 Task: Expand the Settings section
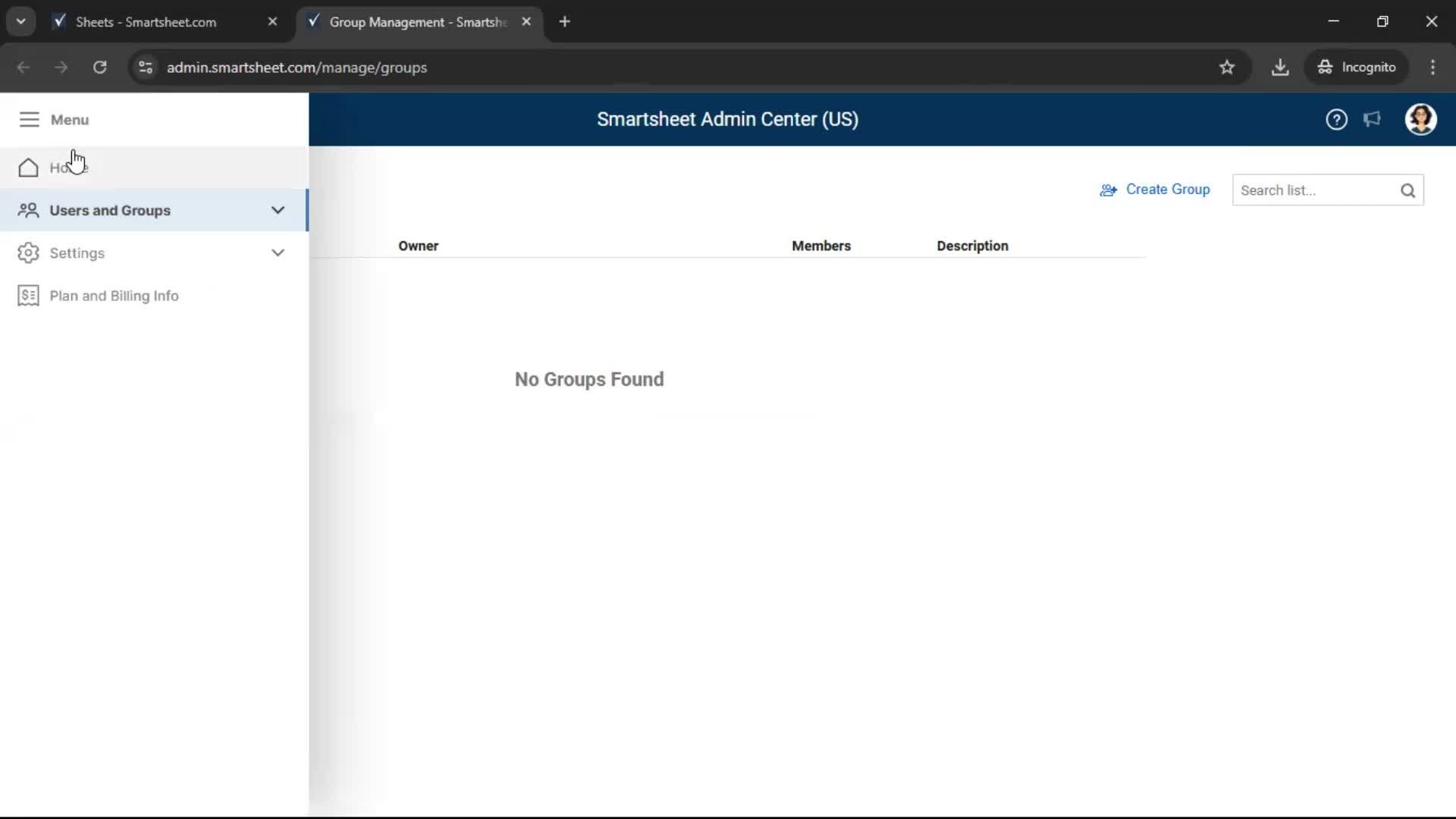tap(278, 253)
